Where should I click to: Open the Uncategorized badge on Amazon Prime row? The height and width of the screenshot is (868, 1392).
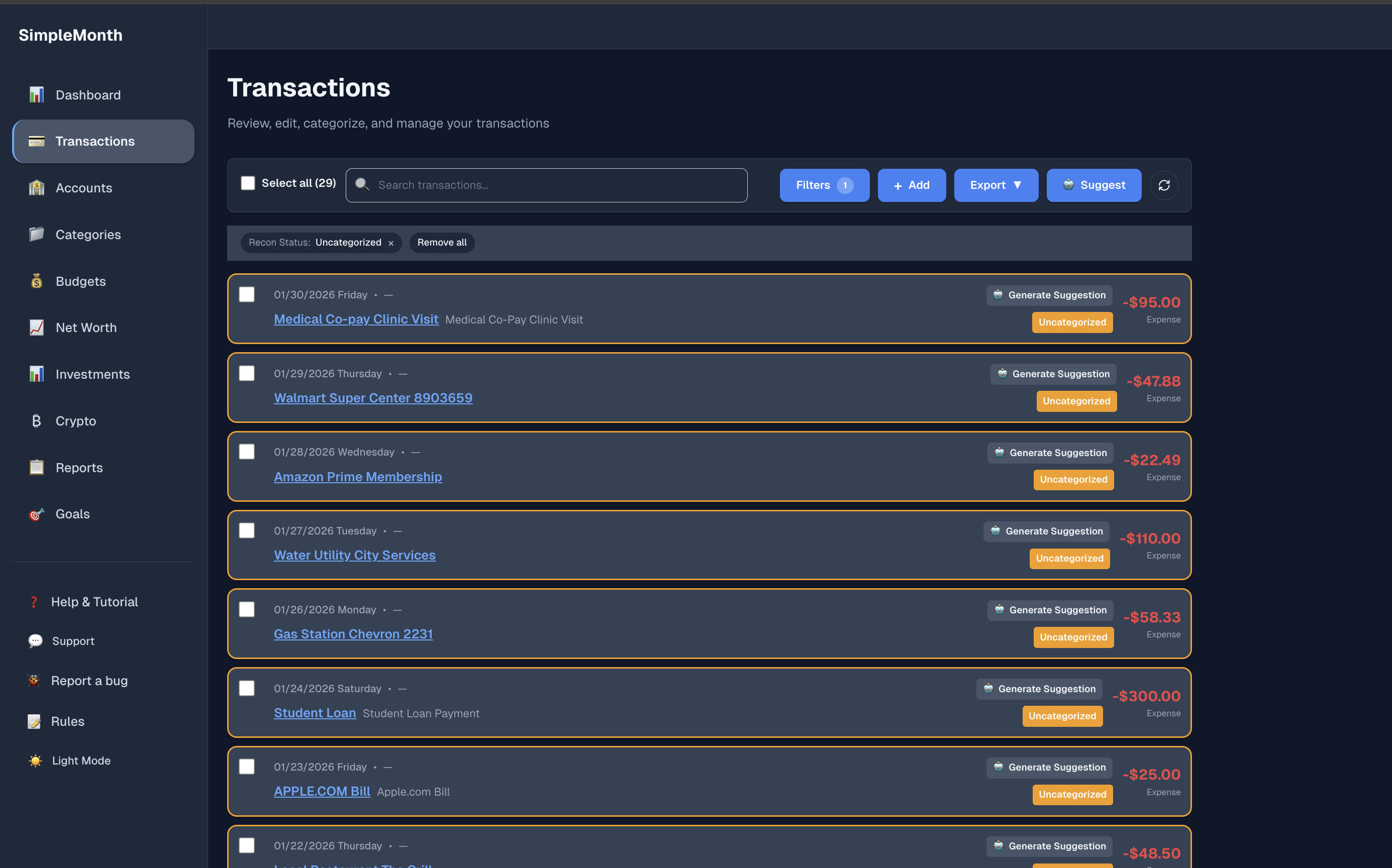pos(1073,479)
